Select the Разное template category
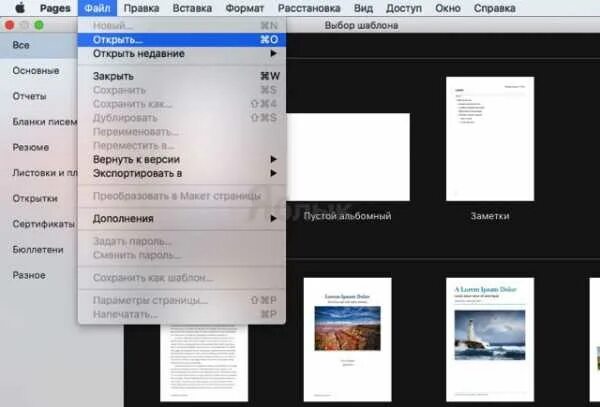Viewport: 600px width, 407px height. pos(39,275)
